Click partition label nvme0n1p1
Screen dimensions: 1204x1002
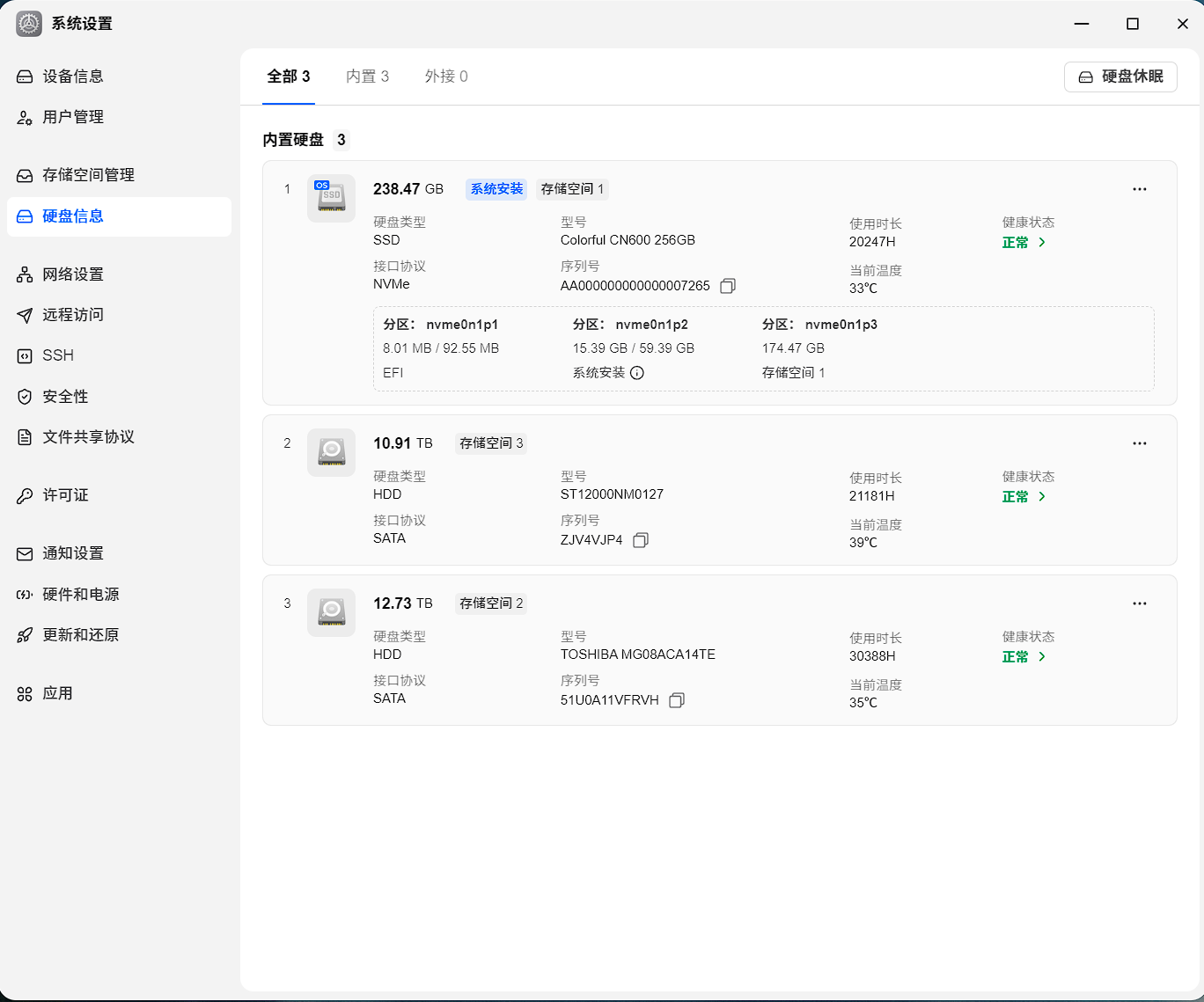(x=462, y=325)
